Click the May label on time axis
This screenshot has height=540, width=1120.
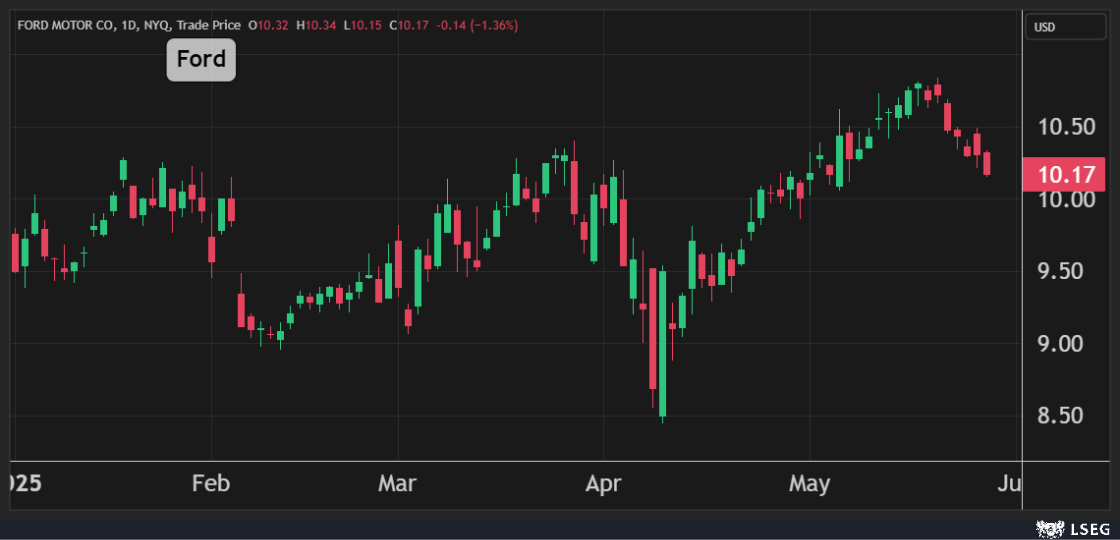pyautogui.click(x=809, y=485)
